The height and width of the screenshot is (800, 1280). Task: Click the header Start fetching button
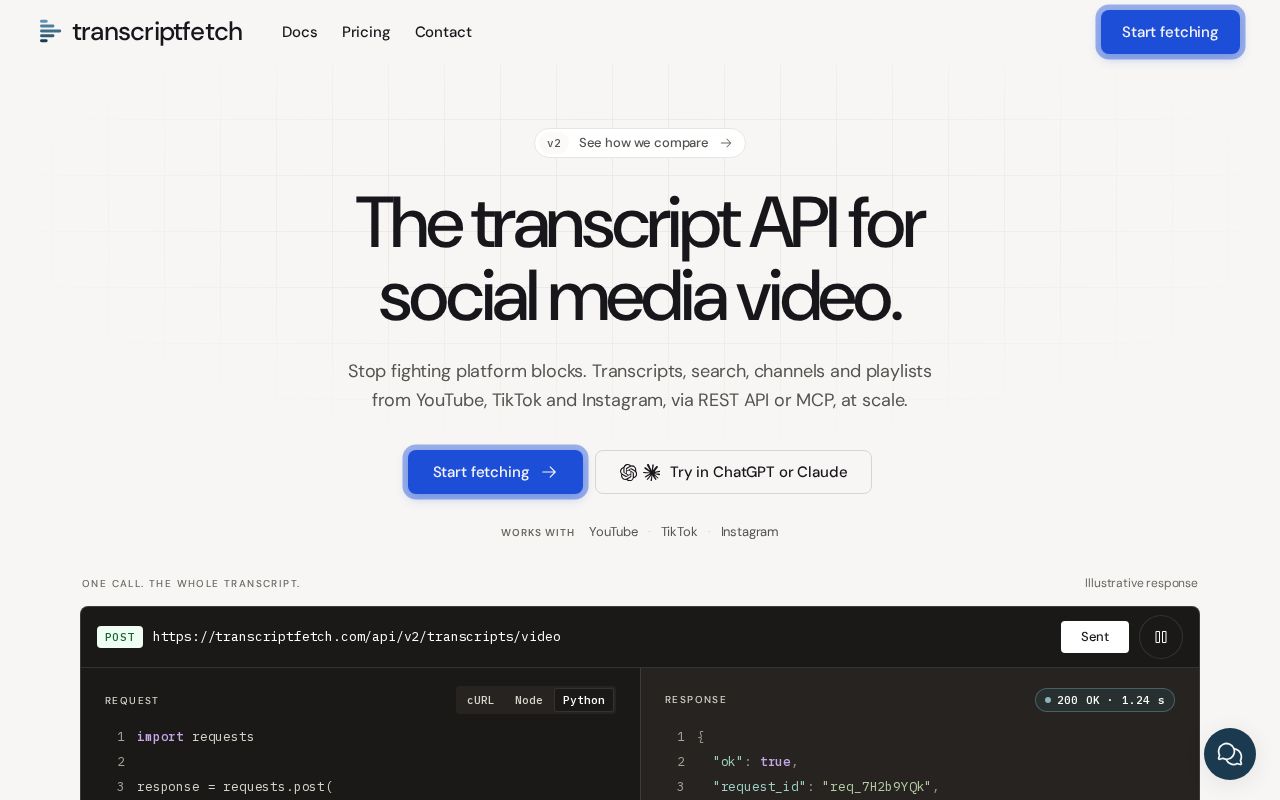[x=1170, y=32]
